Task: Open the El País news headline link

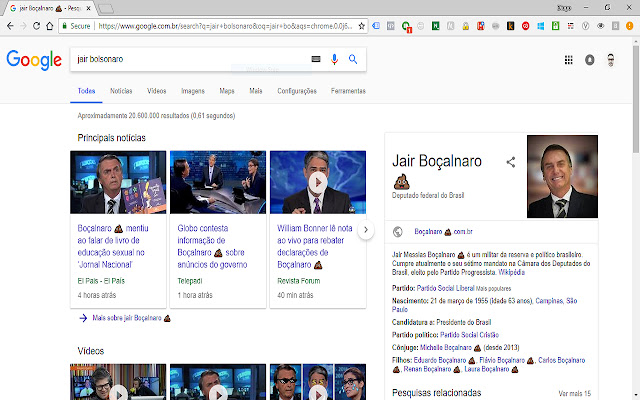Action: pyautogui.click(x=113, y=246)
